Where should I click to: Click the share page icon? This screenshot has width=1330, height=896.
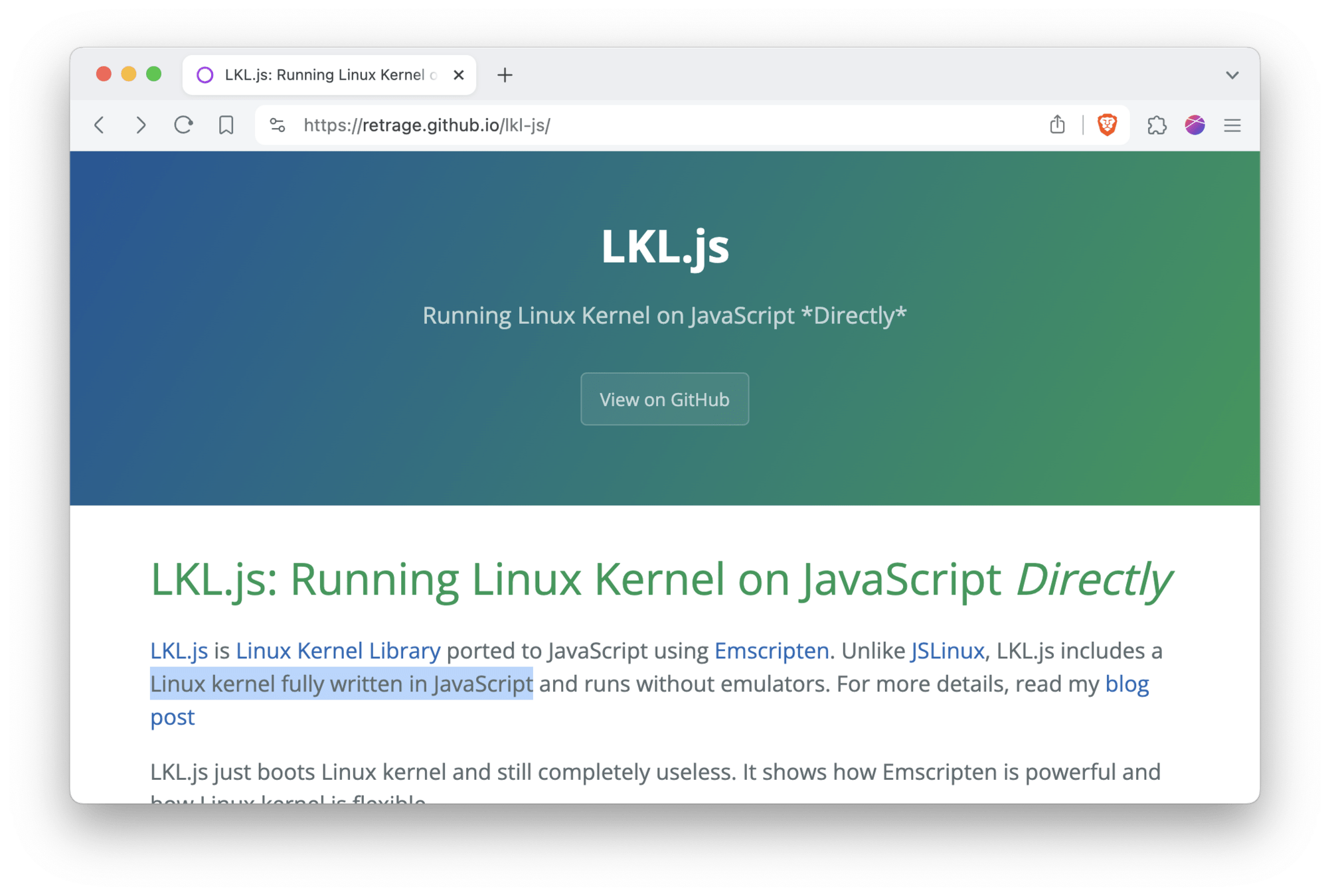click(1057, 125)
